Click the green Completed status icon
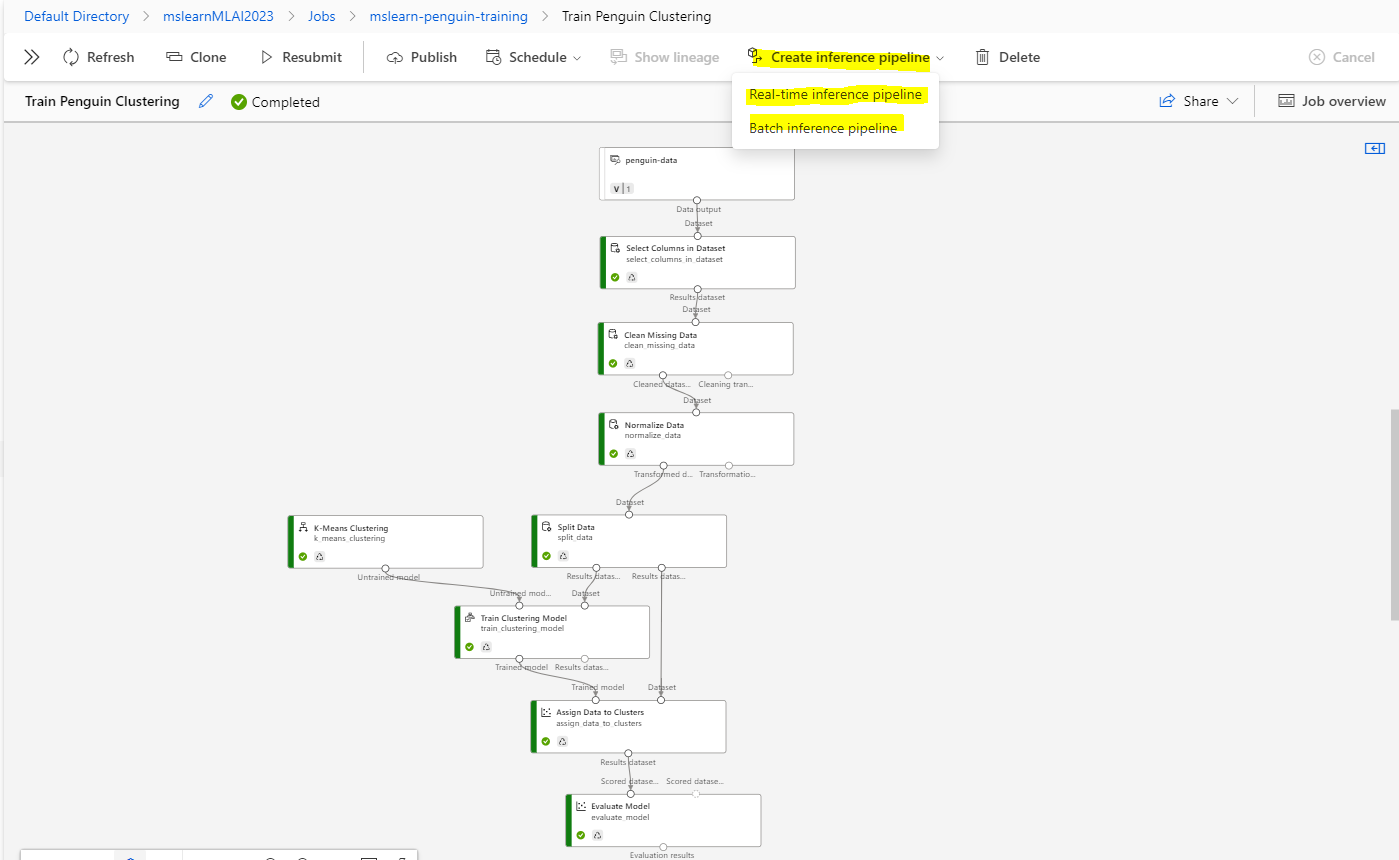The image size is (1399, 860). click(x=239, y=102)
